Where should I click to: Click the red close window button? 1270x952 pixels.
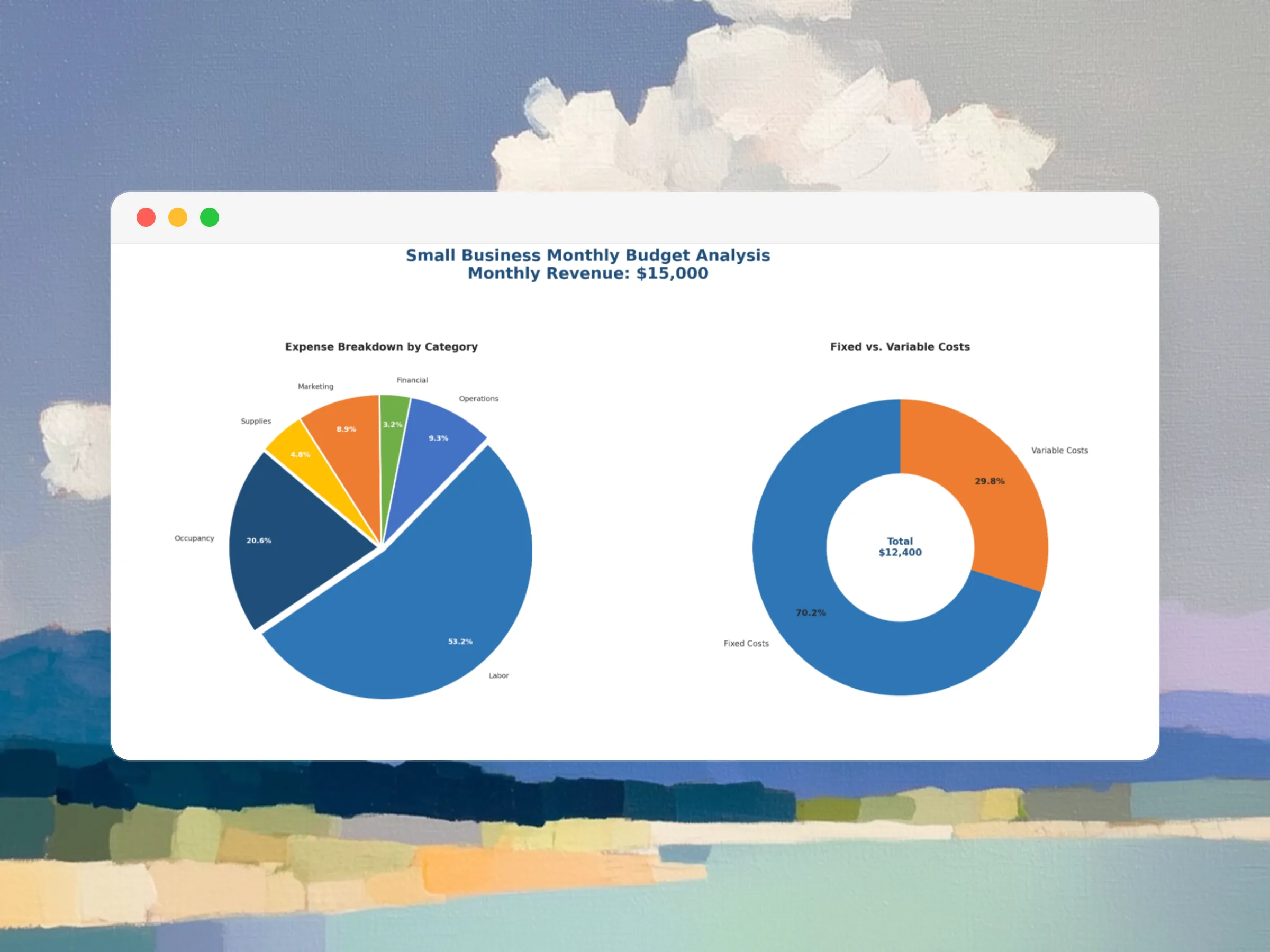point(146,217)
